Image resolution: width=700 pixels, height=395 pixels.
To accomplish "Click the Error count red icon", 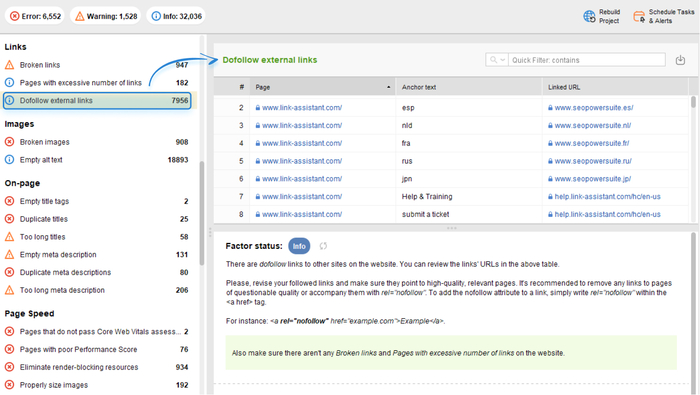I will click(x=15, y=16).
